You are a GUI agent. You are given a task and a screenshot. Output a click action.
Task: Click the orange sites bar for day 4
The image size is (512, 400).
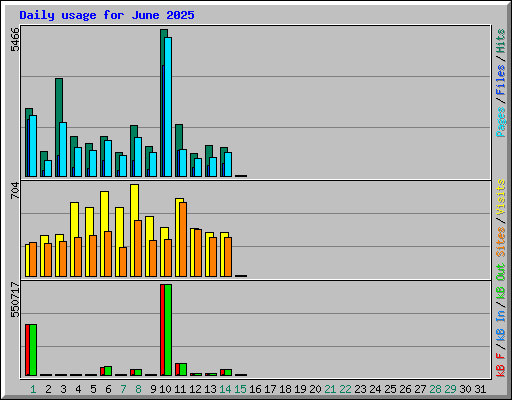78,257
